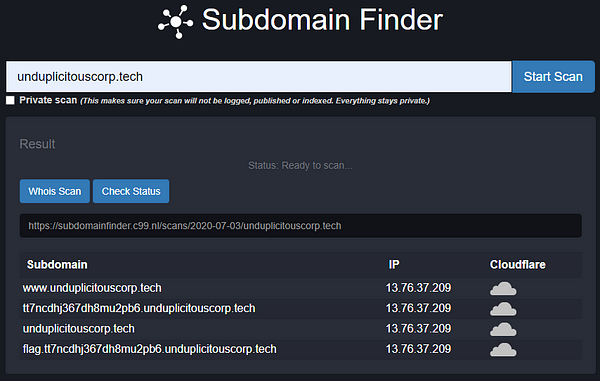This screenshot has height=381, width=600.
Task: Click cloud icon in the flag.tt7ncdhj367dh8mu2pb6 row
Action: coord(503,350)
